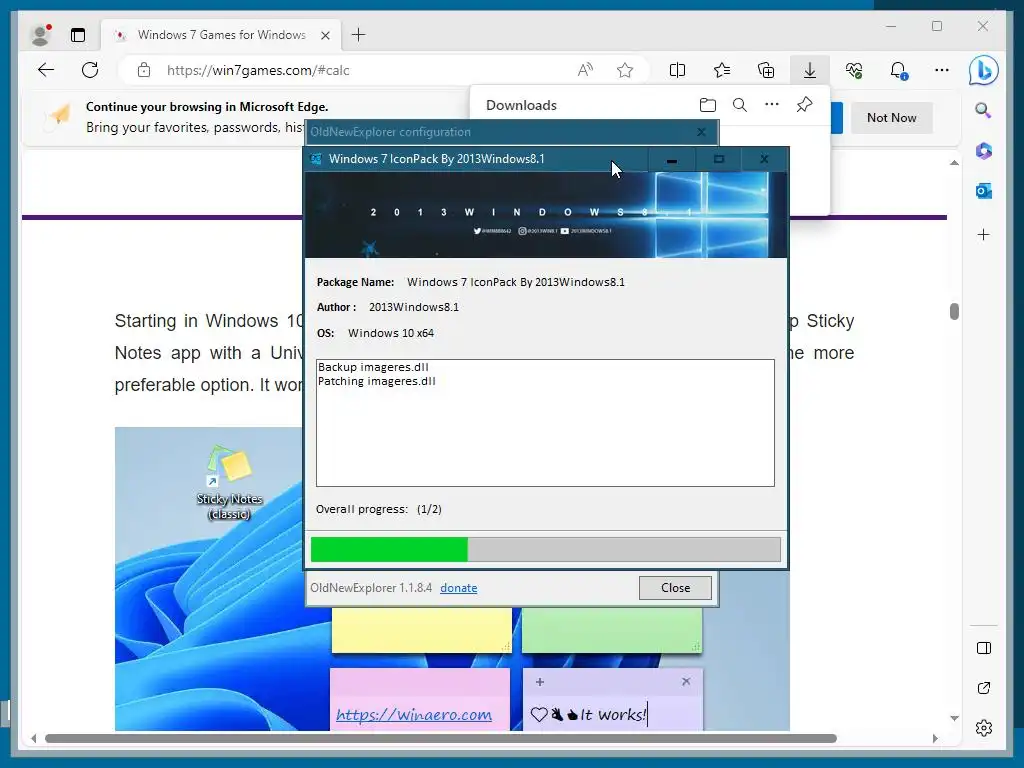This screenshot has height=768, width=1024.
Task: Click the page scroll up arrow
Action: point(954,163)
